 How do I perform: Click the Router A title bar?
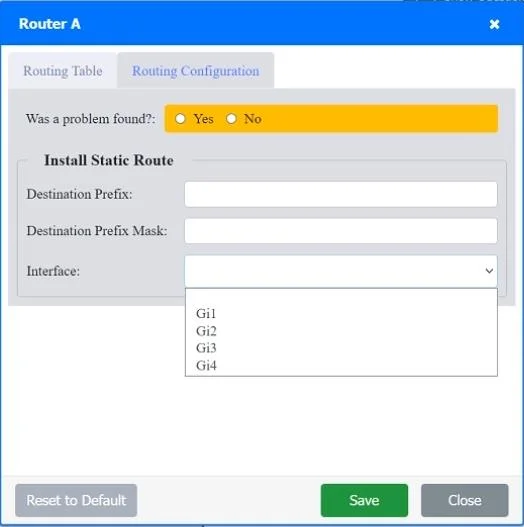(262, 24)
